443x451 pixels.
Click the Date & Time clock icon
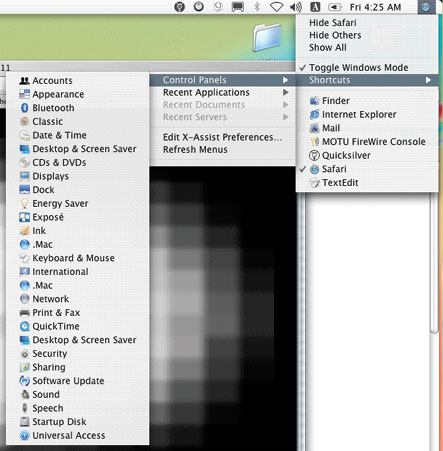coord(24,135)
